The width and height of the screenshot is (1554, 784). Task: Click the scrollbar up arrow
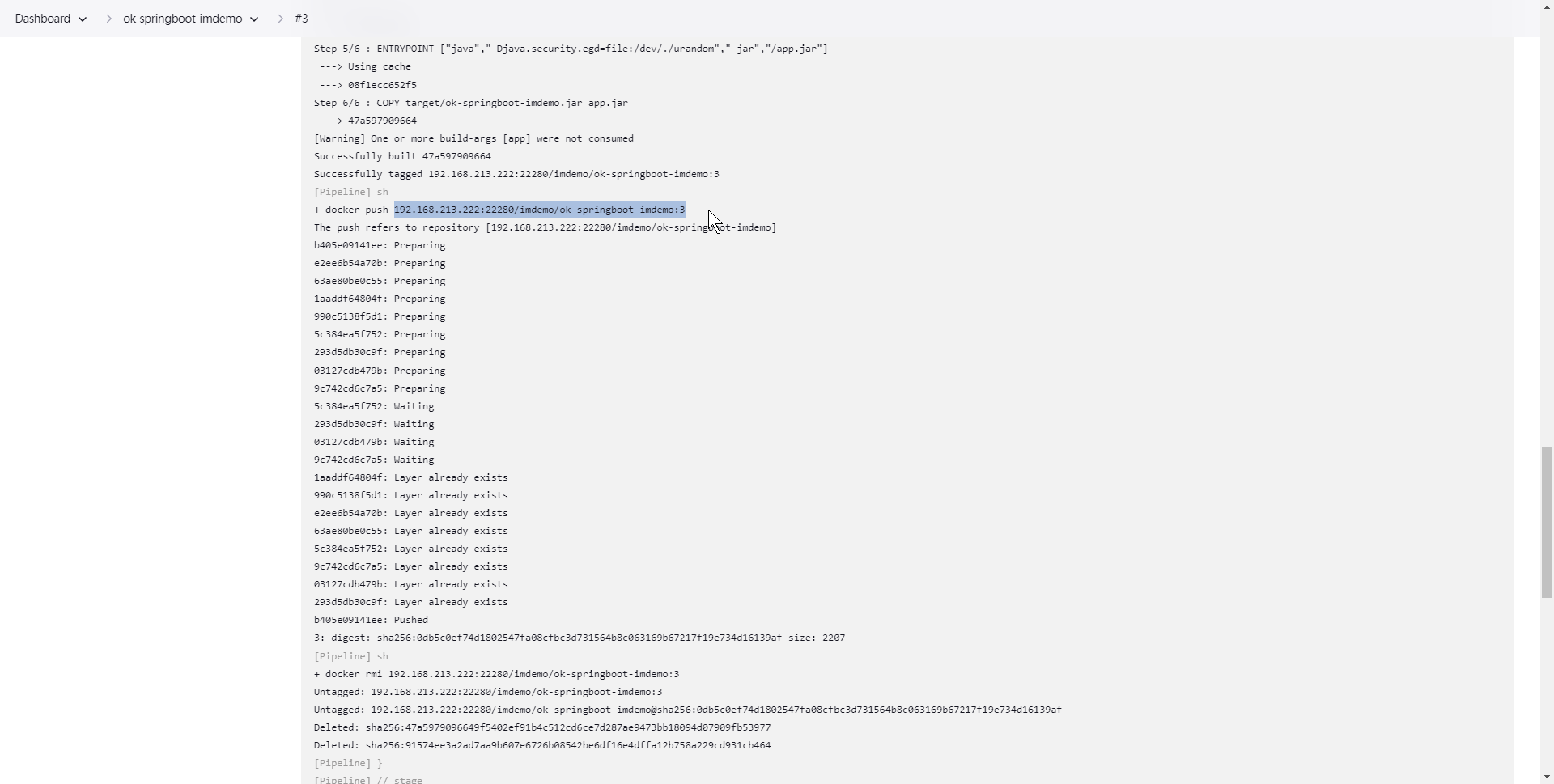[x=1547, y=6]
